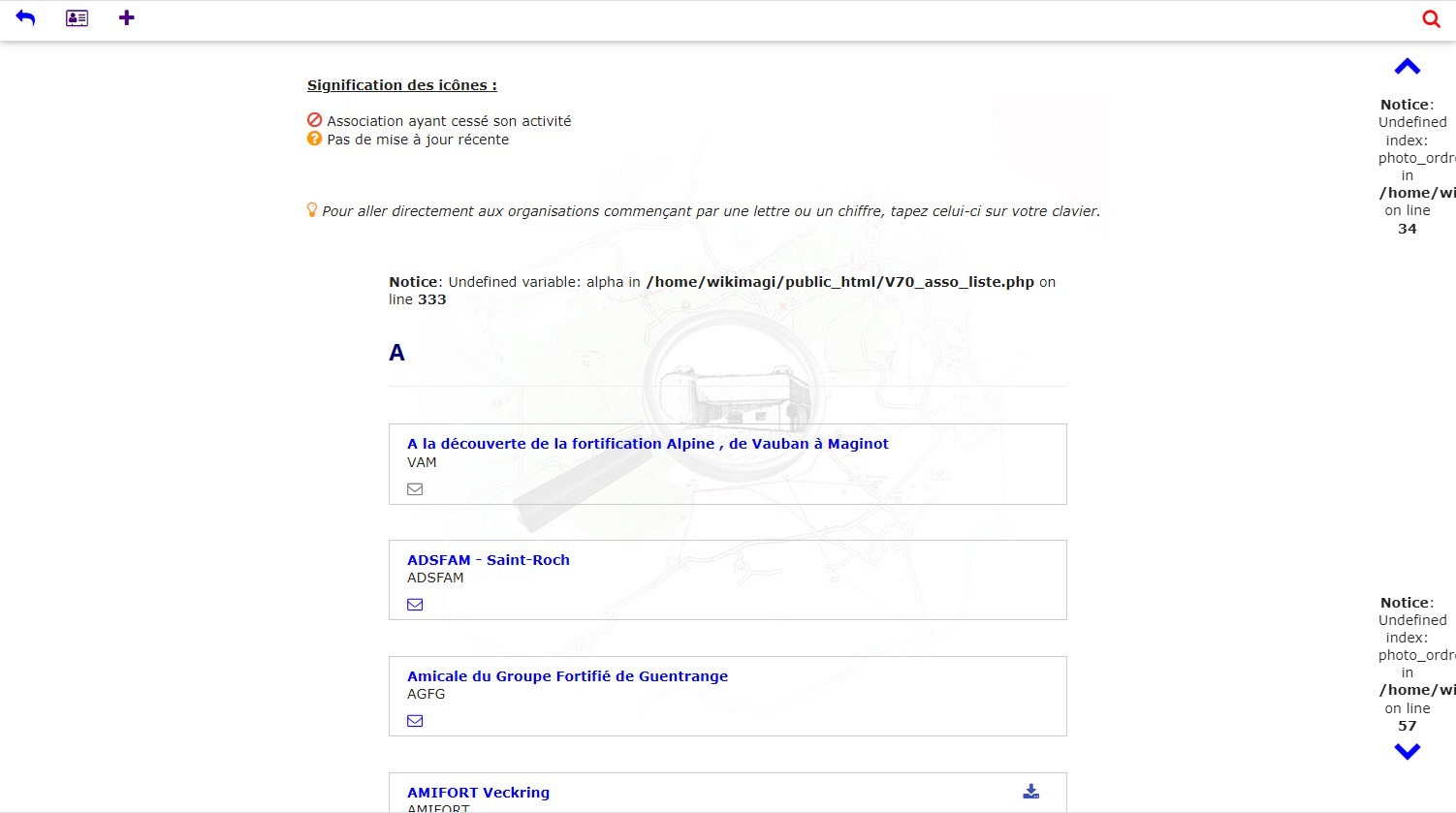This screenshot has height=813, width=1456.
Task: Open 'Amicale du Groupe Fortifié de Guentrange' link
Action: [x=567, y=676]
